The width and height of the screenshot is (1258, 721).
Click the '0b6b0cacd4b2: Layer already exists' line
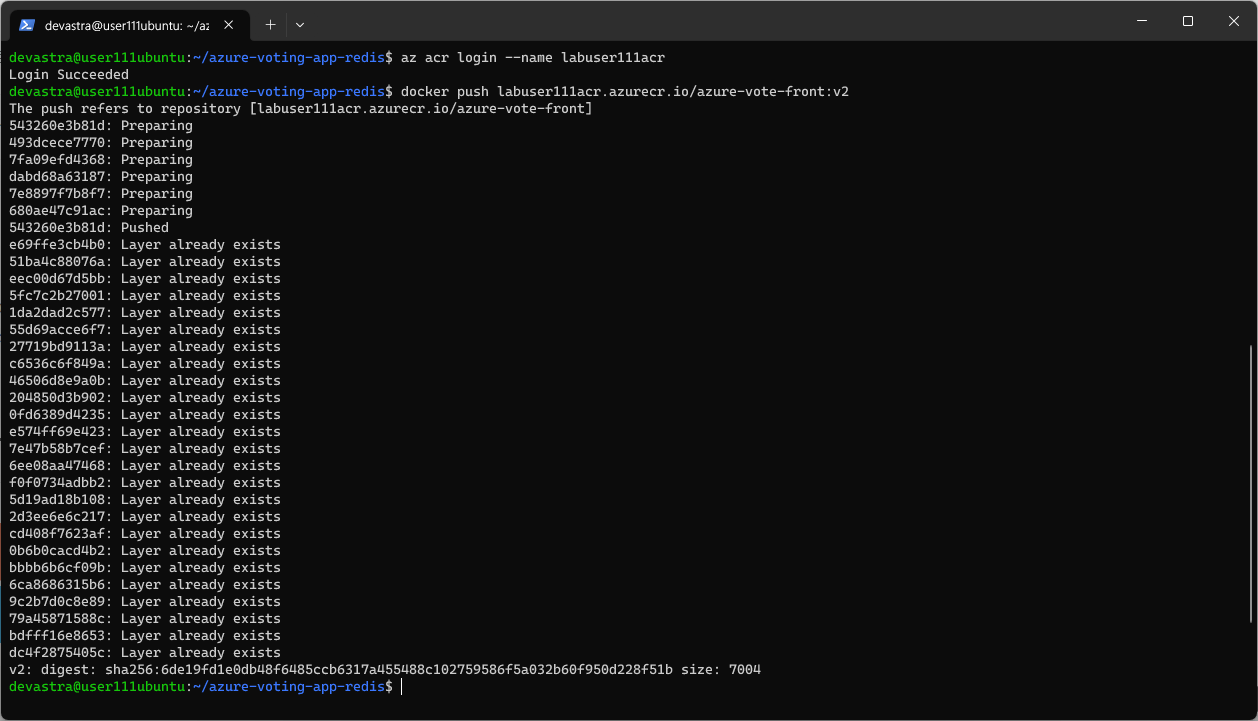click(x=145, y=550)
